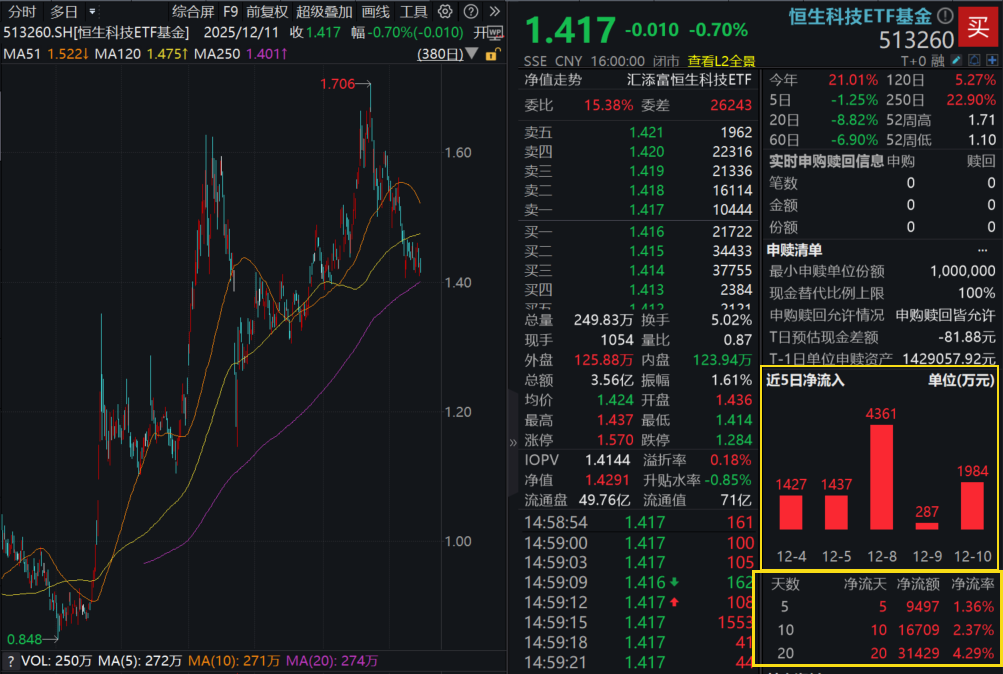Viewport: 1003px width, 674px height.
Task: Click the pencil note icon next to 融
Action: [957, 61]
